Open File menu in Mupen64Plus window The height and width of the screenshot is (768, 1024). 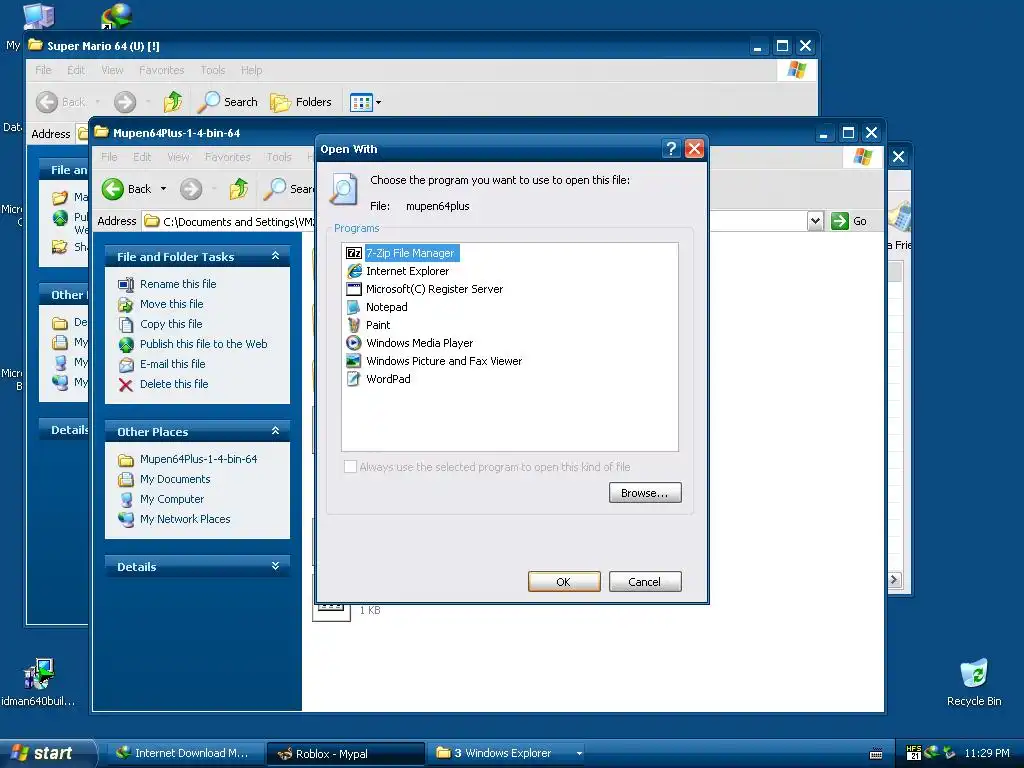[x=109, y=157]
